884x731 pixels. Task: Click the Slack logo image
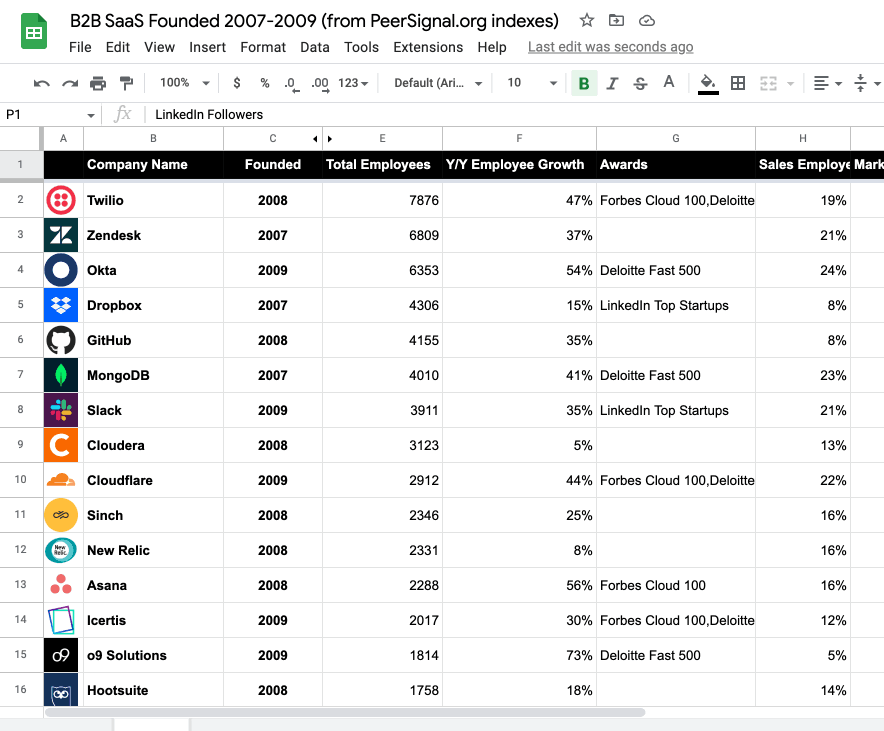point(61,410)
